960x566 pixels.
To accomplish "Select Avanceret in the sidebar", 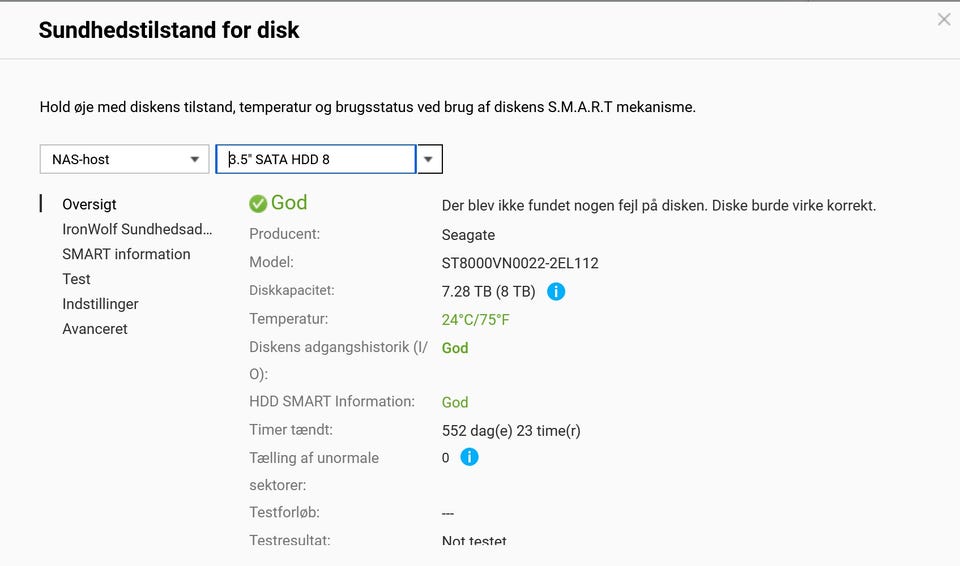I will click(95, 329).
